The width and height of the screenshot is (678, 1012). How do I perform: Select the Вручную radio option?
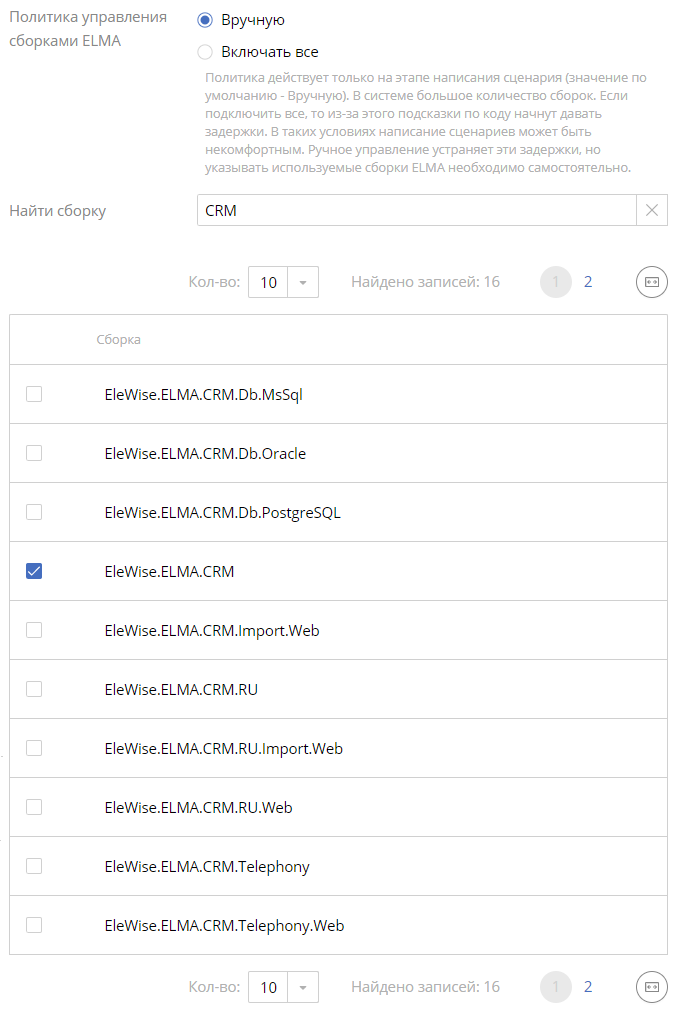pyautogui.click(x=205, y=20)
